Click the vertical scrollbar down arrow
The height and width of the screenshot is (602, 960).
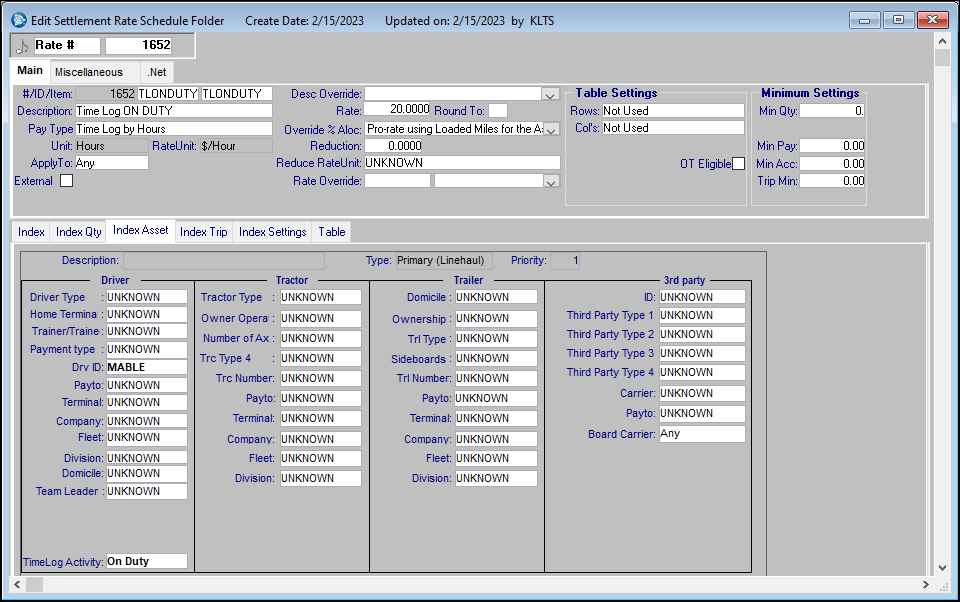point(942,568)
